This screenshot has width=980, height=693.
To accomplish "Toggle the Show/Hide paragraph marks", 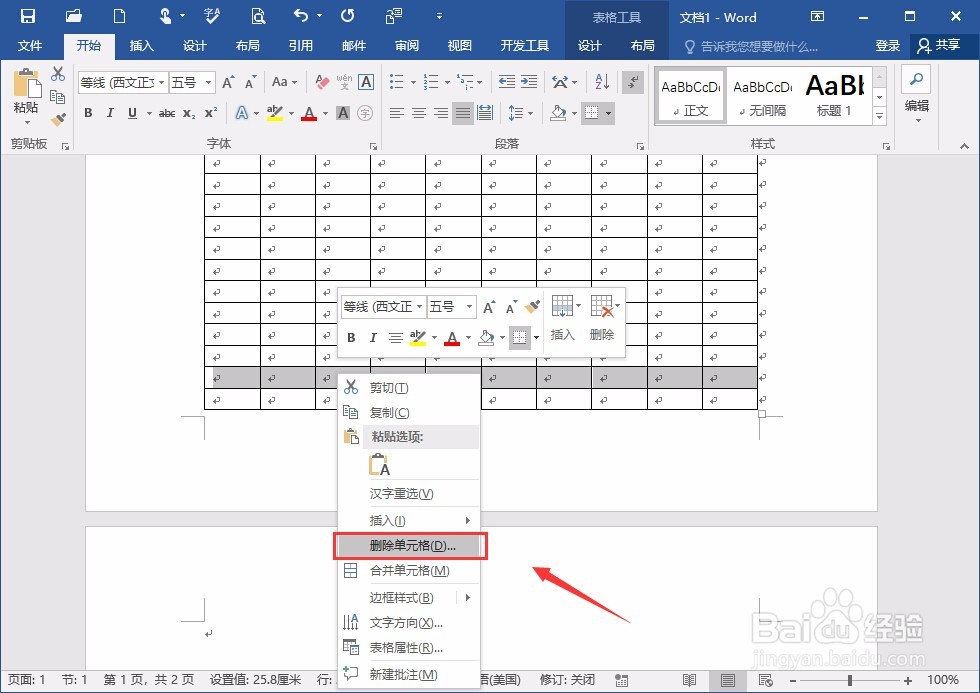I will point(633,83).
